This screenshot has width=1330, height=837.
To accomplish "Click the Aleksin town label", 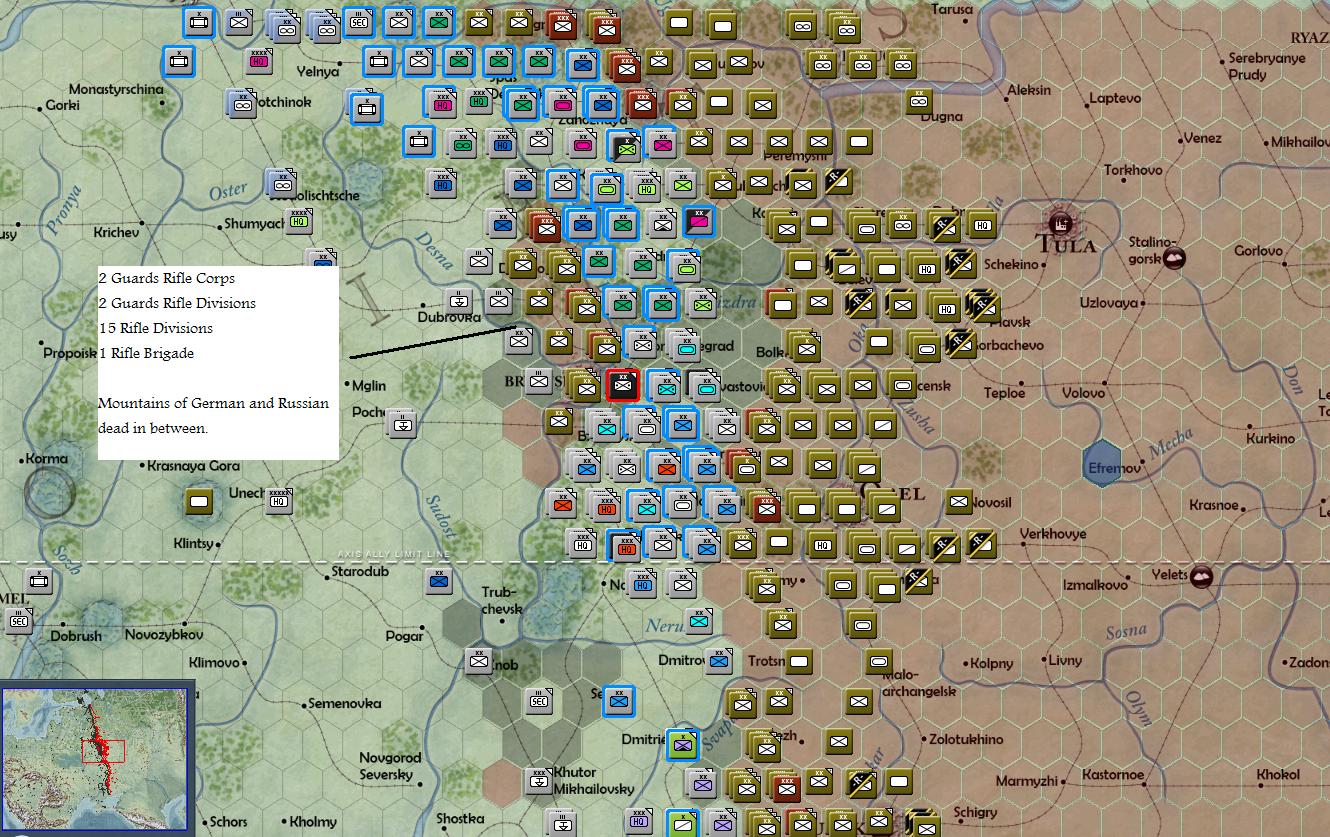I will [1029, 89].
